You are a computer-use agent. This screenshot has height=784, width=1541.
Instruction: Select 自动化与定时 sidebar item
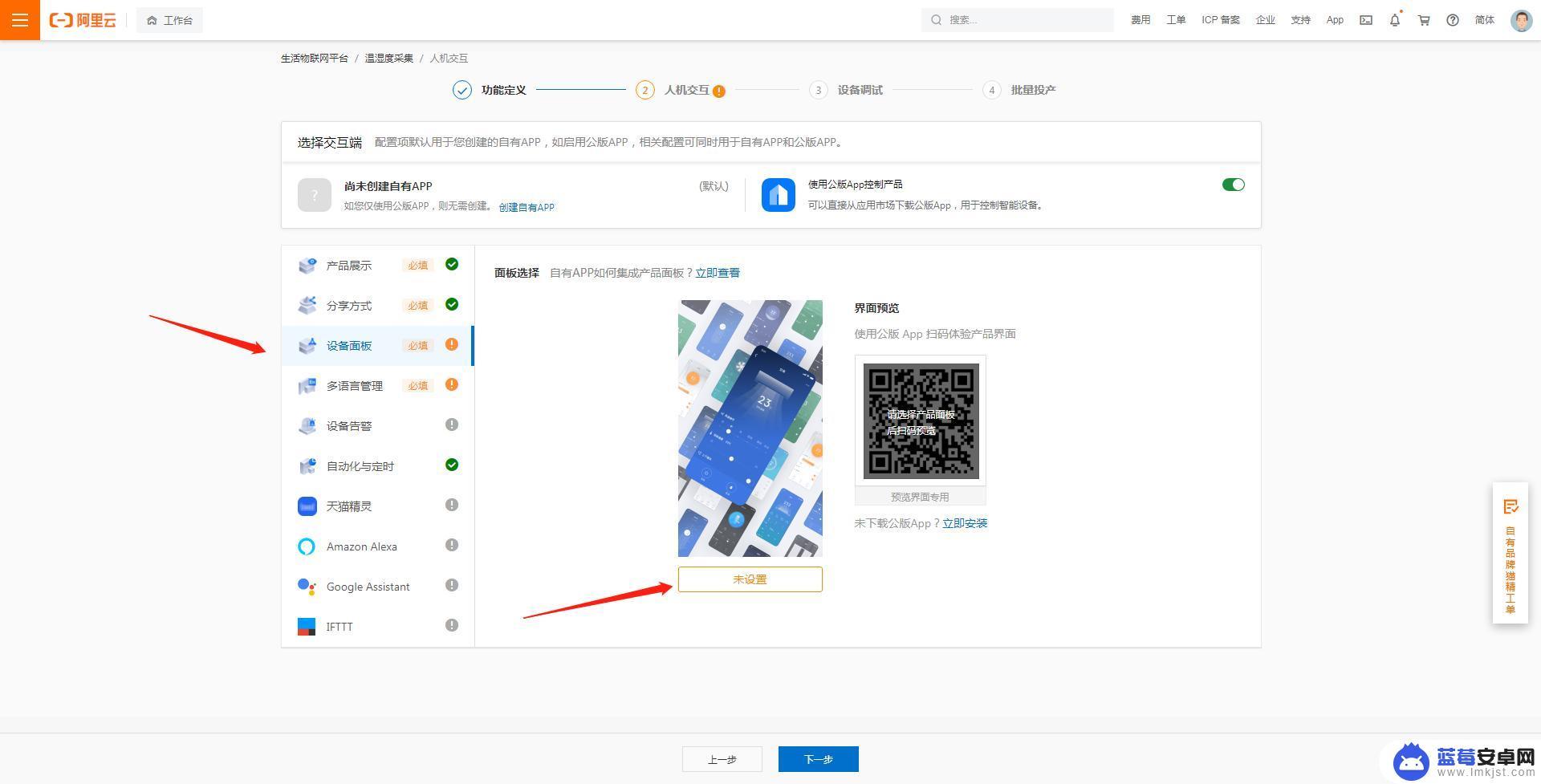[377, 466]
